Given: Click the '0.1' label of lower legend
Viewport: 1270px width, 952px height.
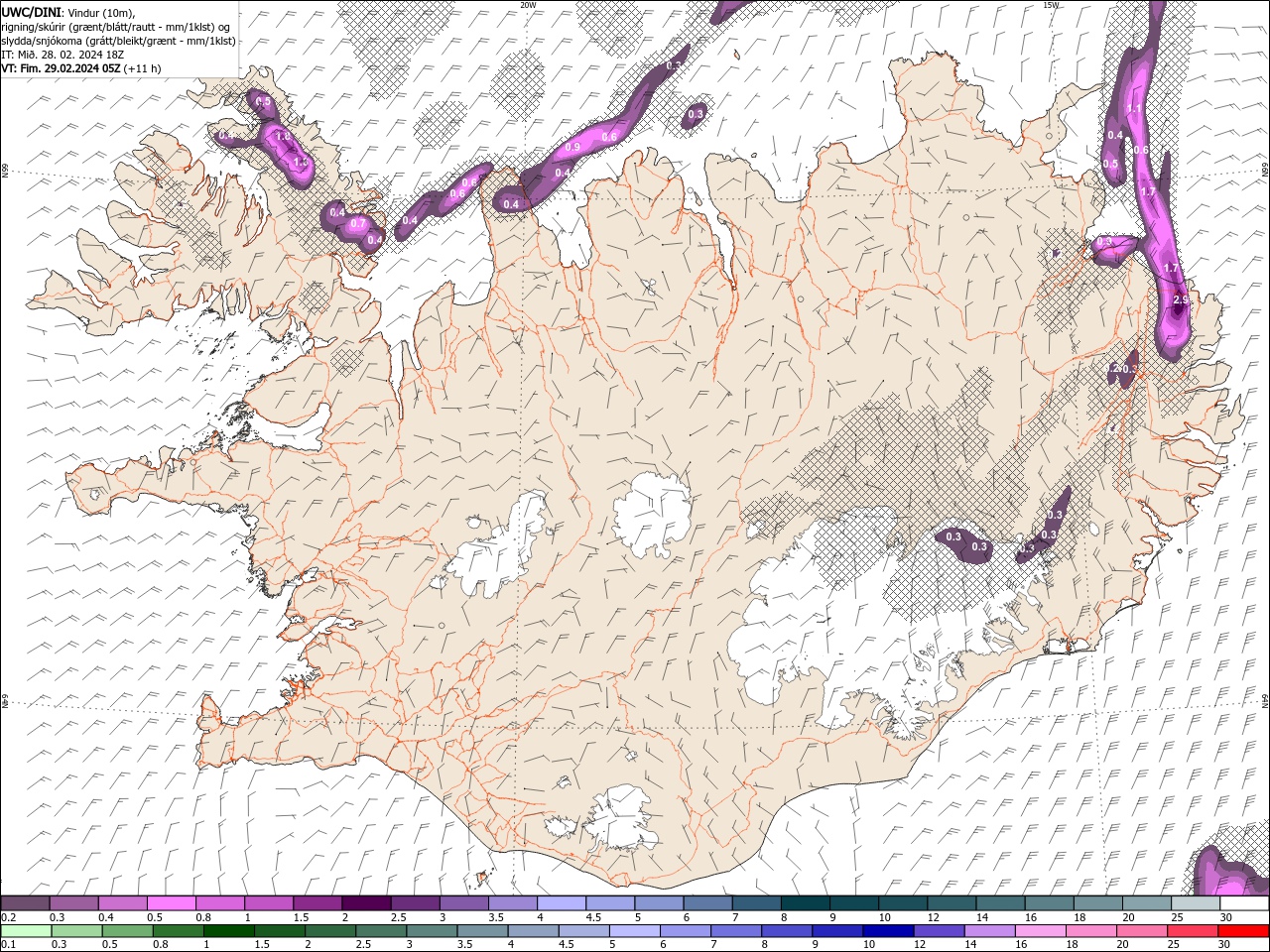Looking at the screenshot, I should coord(9,944).
